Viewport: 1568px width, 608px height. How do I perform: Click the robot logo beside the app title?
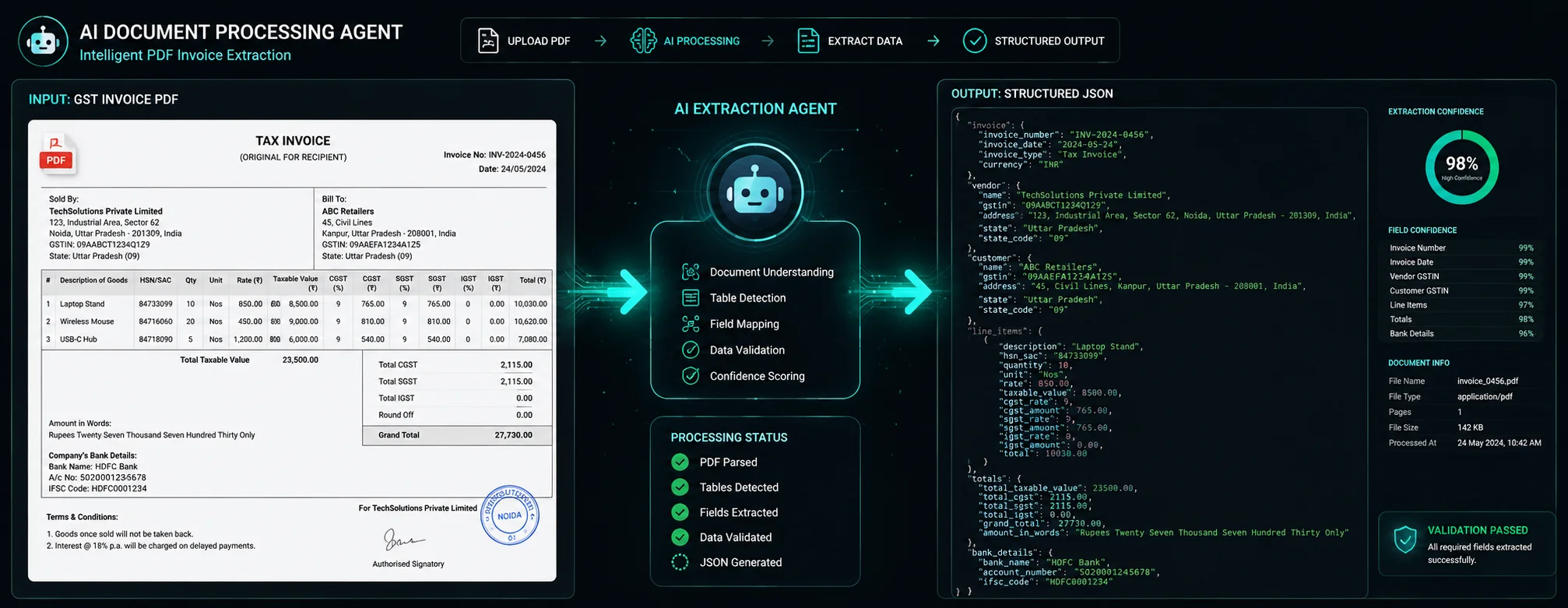[x=43, y=41]
